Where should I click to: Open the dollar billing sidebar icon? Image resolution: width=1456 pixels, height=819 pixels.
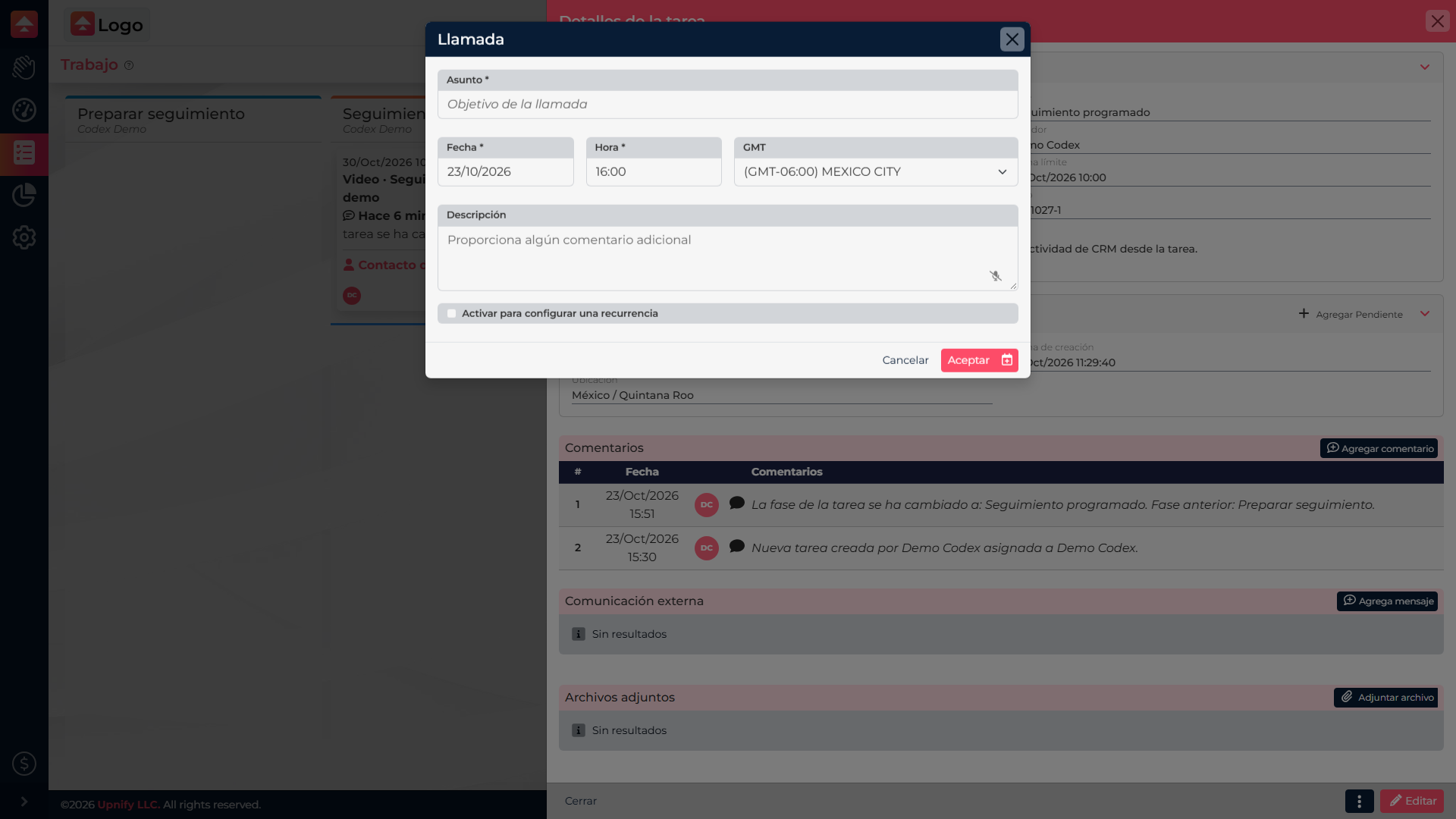click(24, 764)
